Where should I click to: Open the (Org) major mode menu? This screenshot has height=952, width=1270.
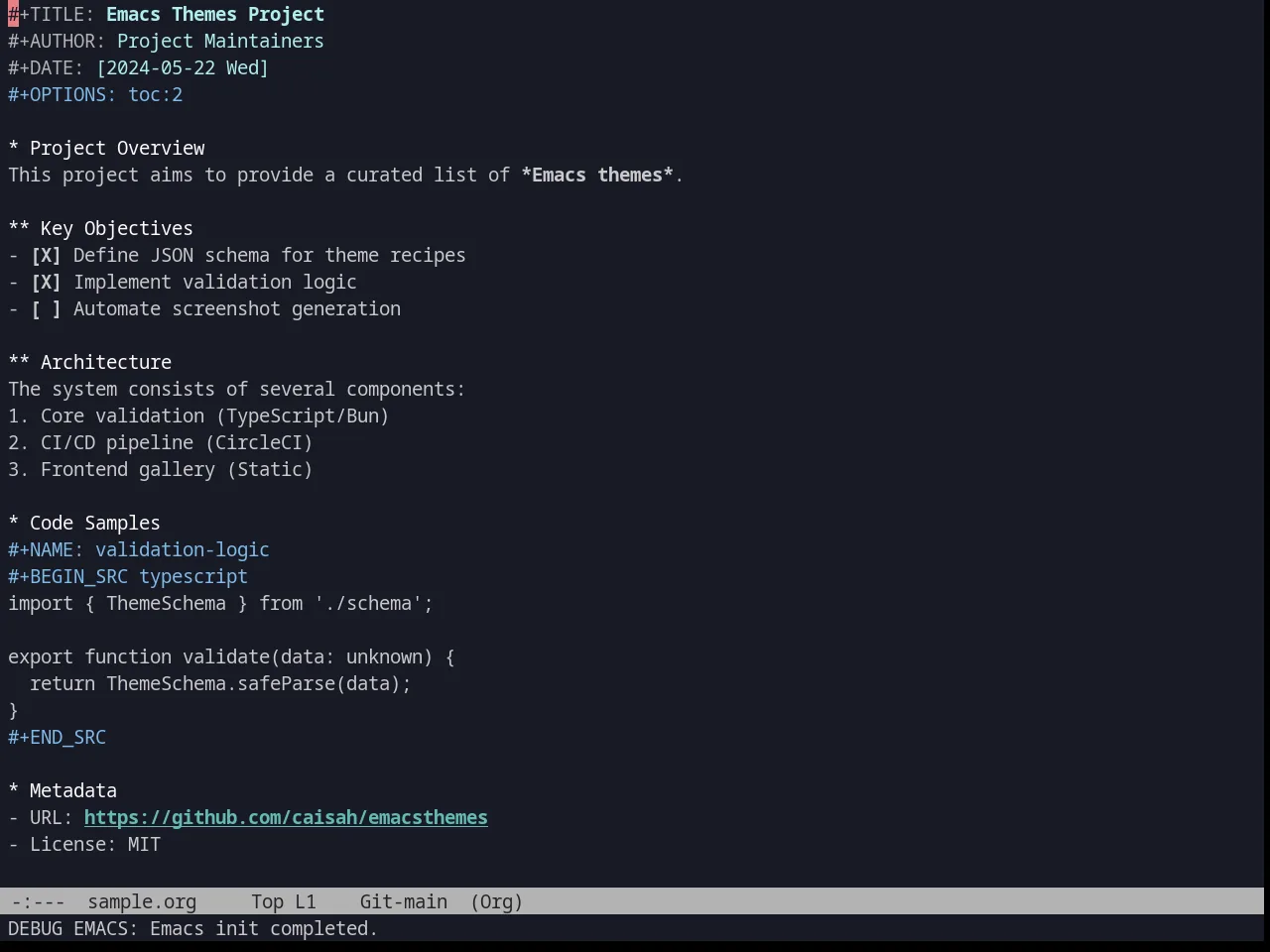point(496,901)
